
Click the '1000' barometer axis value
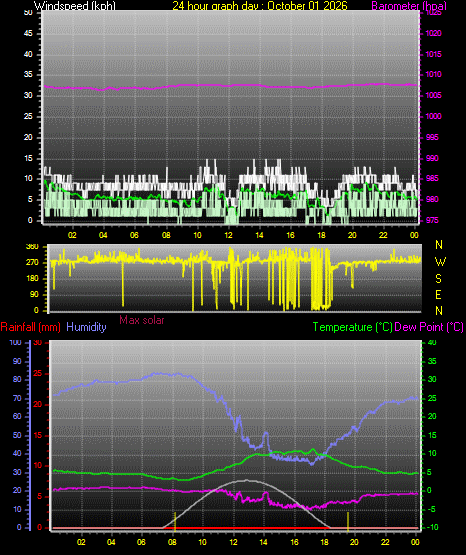coord(433,116)
